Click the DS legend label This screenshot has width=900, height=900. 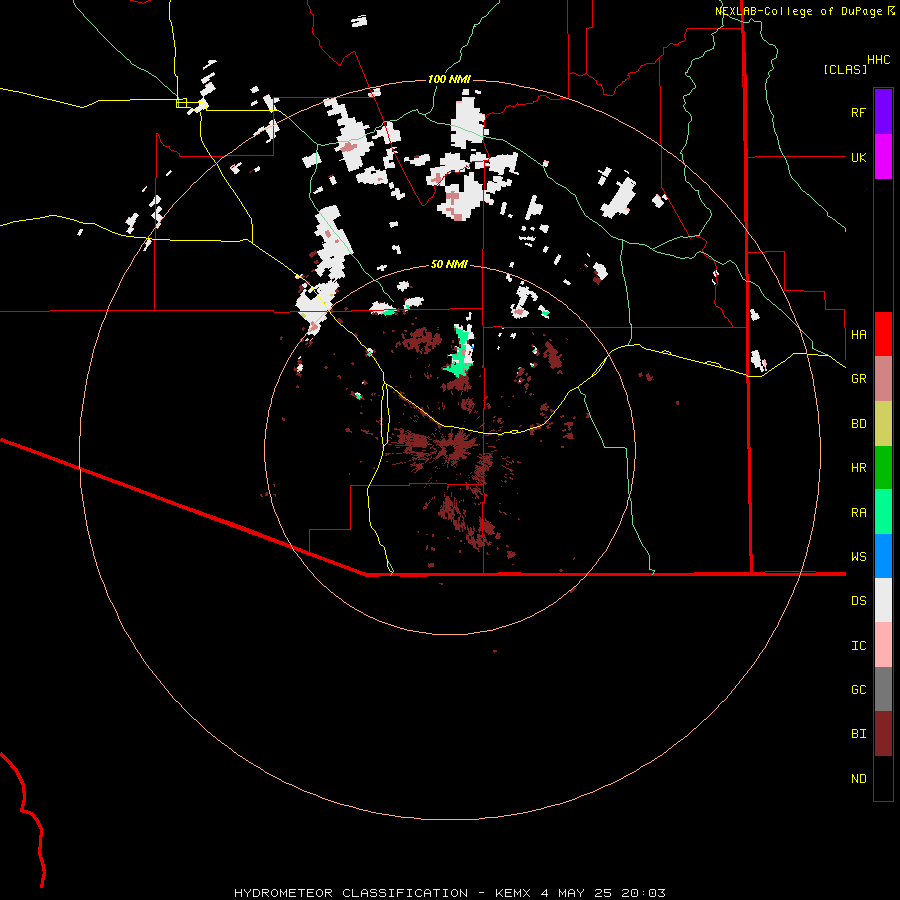point(858,601)
